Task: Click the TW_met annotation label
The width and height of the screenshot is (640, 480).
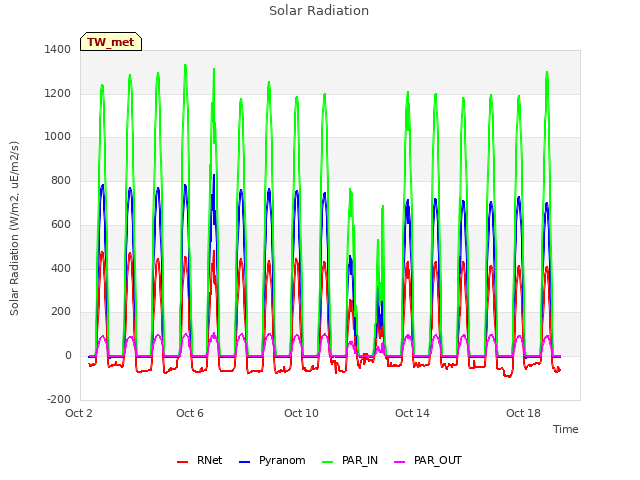Action: (x=111, y=42)
